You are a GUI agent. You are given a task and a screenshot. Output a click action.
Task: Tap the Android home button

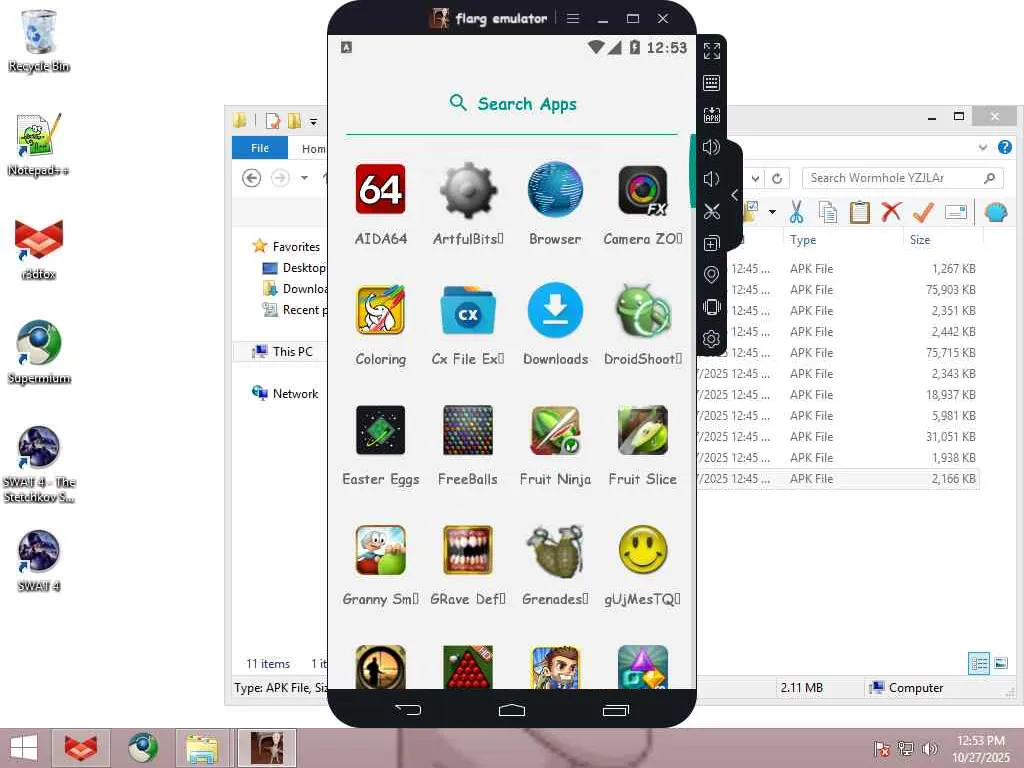512,709
